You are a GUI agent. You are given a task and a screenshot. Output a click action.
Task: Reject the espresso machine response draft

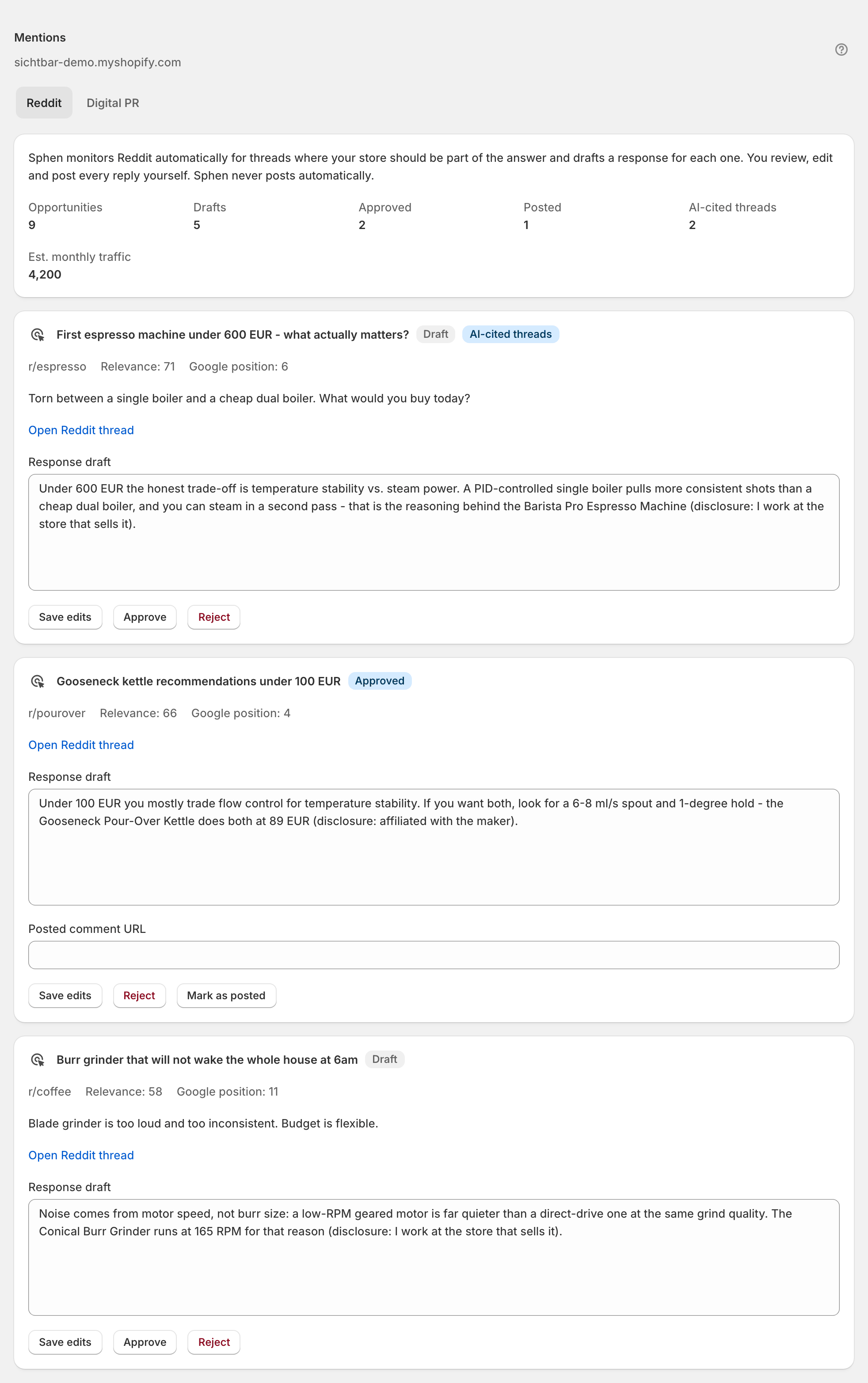tap(213, 617)
